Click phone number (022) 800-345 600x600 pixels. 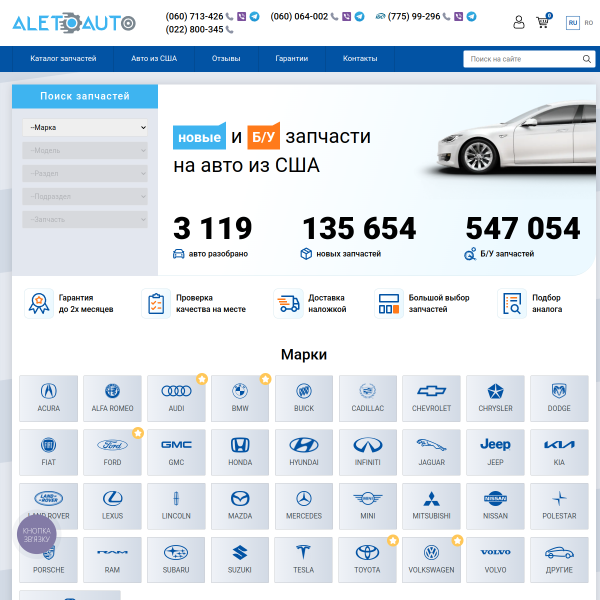pos(194,29)
